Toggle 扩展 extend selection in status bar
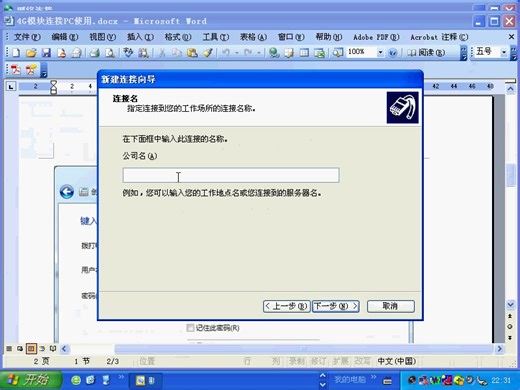520x390 pixels. (341, 361)
